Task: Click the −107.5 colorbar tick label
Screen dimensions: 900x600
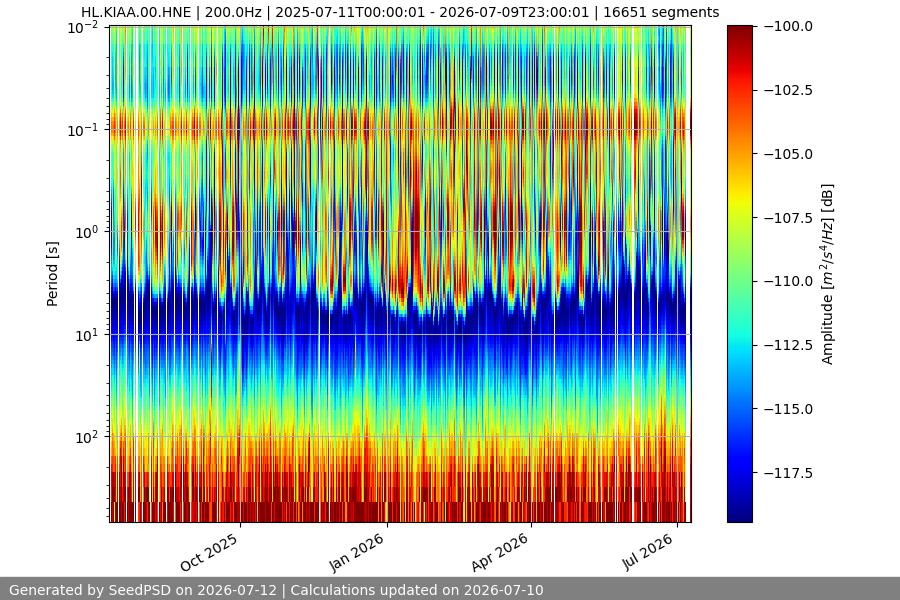Action: point(788,218)
